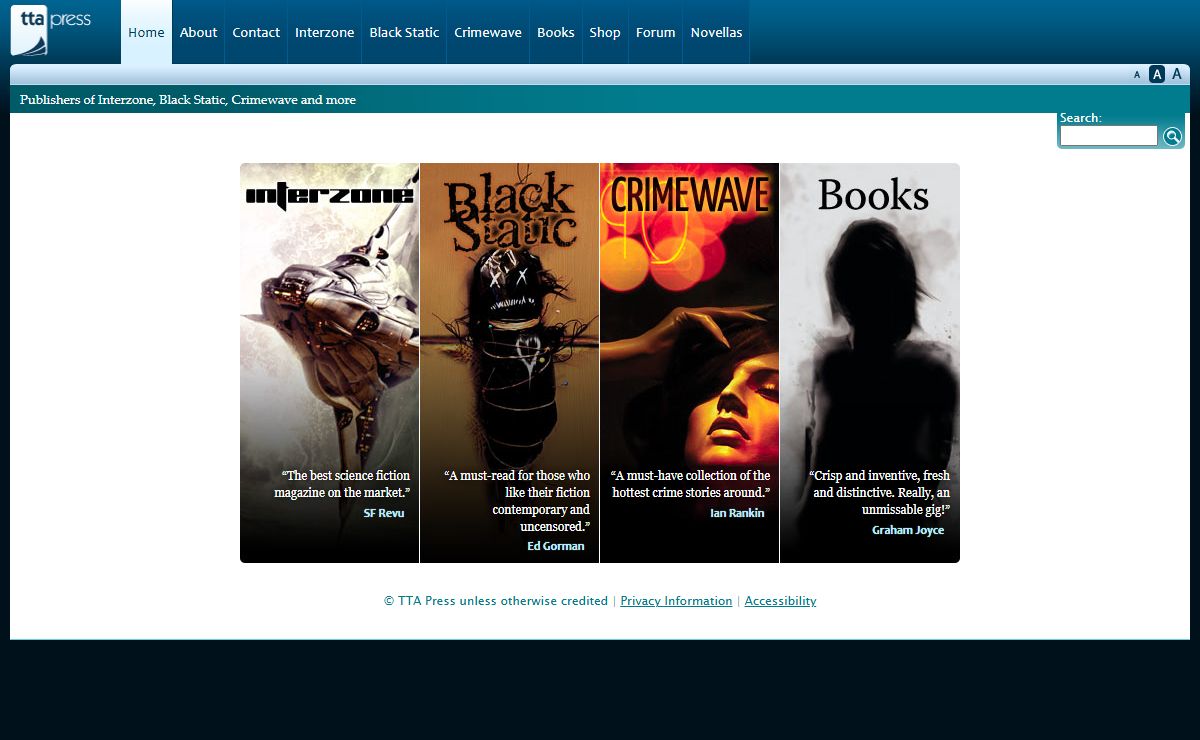1200x740 pixels.
Task: Click the Graham Joyce attribution
Action: click(x=908, y=530)
